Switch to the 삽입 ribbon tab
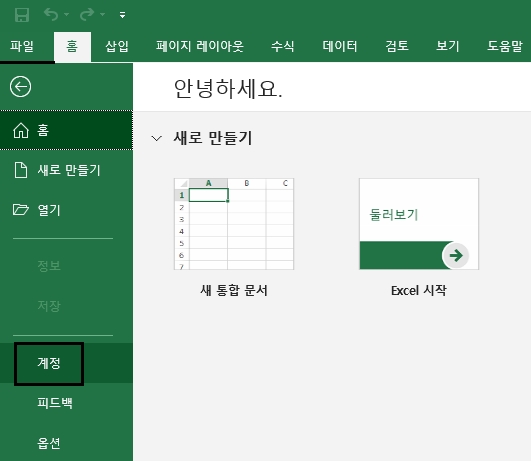The width and height of the screenshot is (531, 461). [117, 46]
